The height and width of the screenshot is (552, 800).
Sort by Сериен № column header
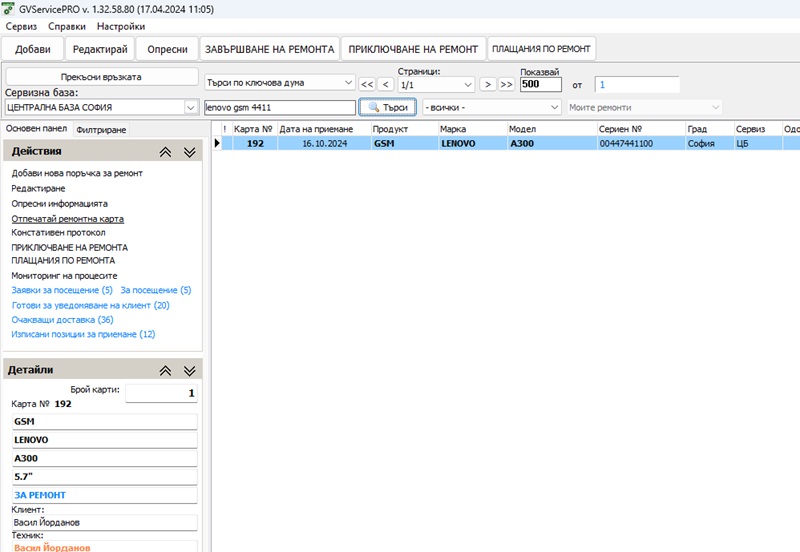pyautogui.click(x=641, y=129)
